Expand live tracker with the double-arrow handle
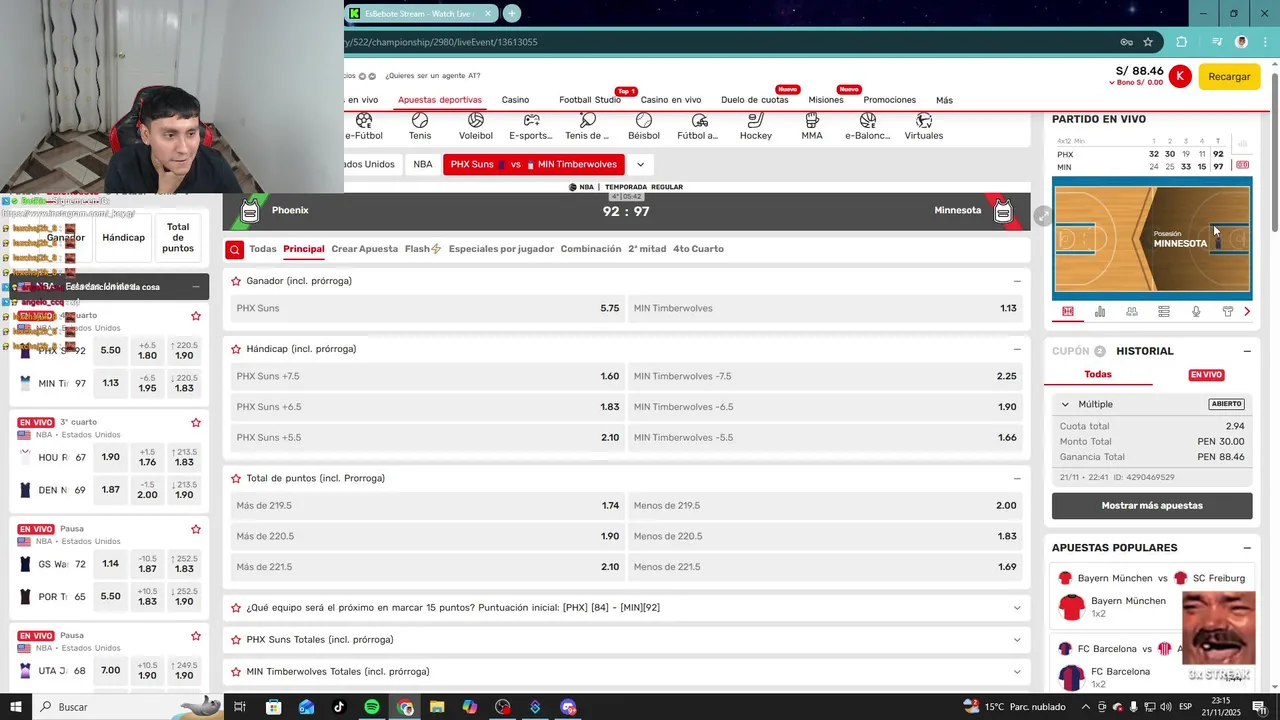Screen dimensions: 1280x720 tap(1042, 215)
